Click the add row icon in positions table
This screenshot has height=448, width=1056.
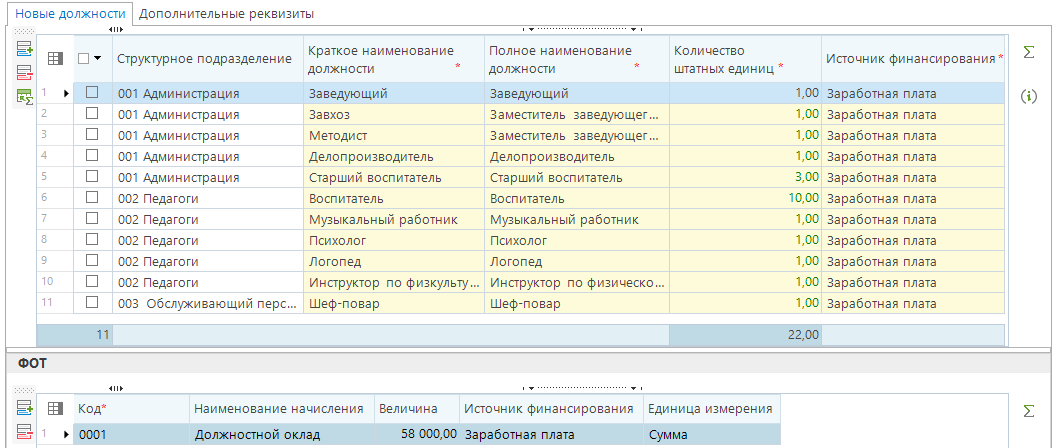pos(25,49)
